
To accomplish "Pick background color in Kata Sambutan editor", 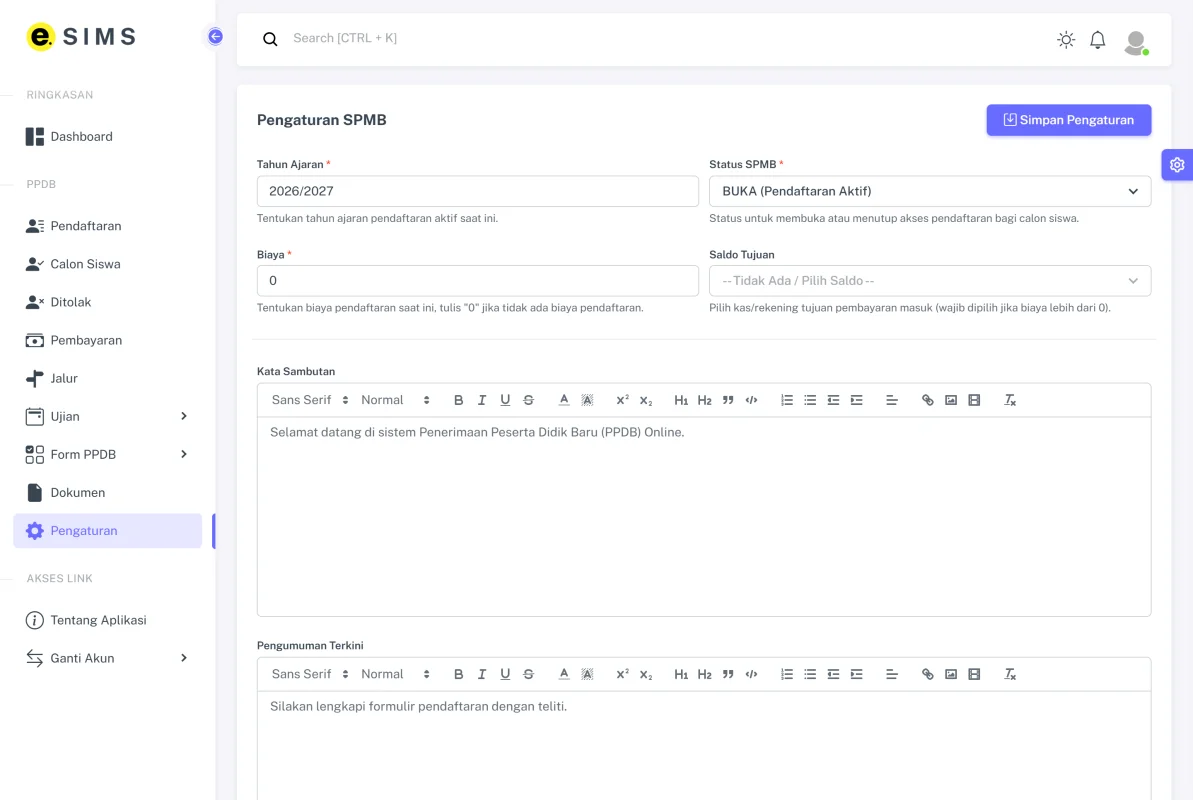I will (x=587, y=400).
